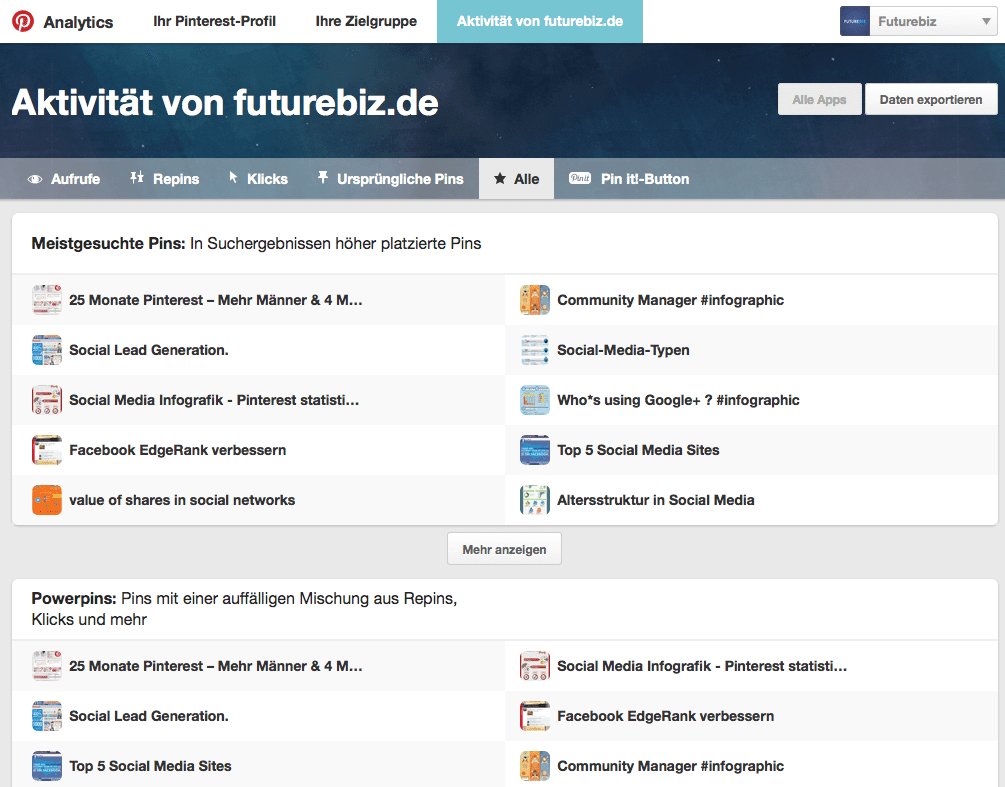Open thumbnail of Social Lead Generation in Powerpins

point(47,716)
